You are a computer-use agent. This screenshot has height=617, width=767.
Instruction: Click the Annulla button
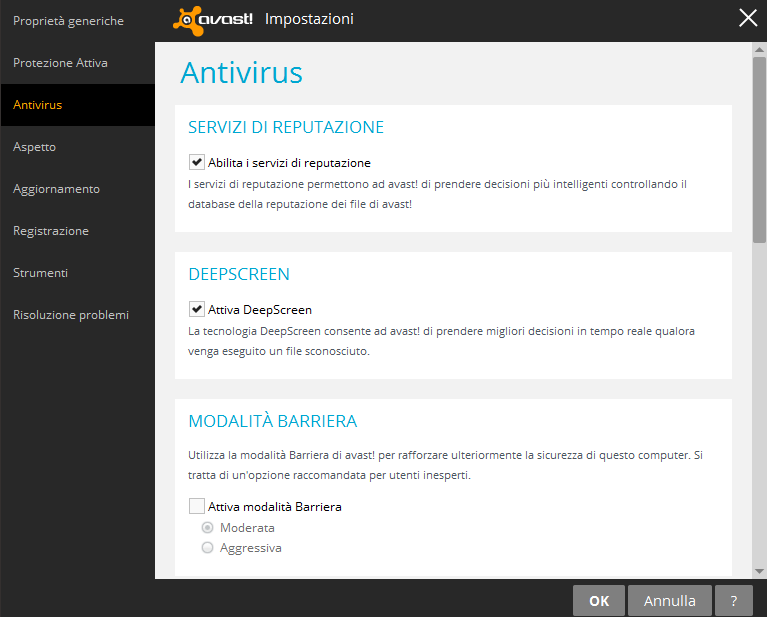[670, 600]
